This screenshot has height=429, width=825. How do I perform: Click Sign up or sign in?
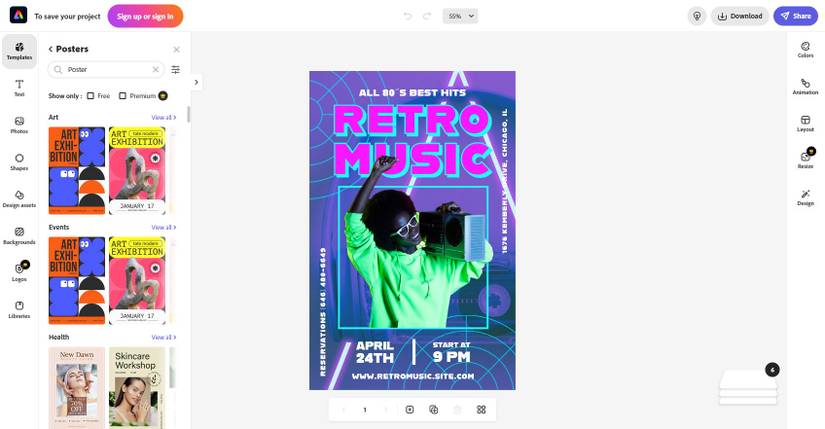click(x=145, y=16)
